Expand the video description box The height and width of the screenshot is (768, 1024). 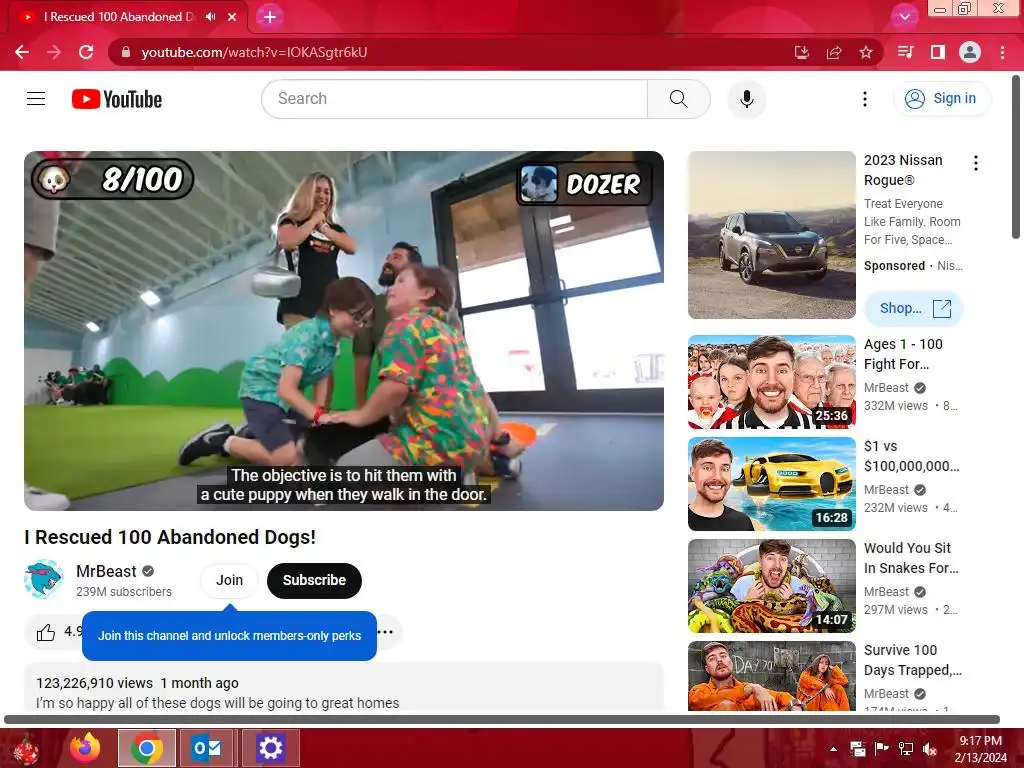(x=344, y=688)
